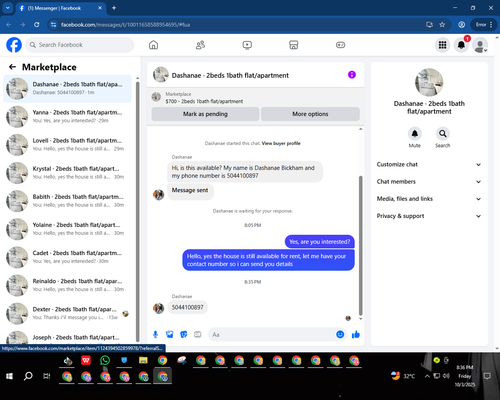Click the chat messages scrollbar
This screenshot has width=500, height=400.
(x=360, y=246)
